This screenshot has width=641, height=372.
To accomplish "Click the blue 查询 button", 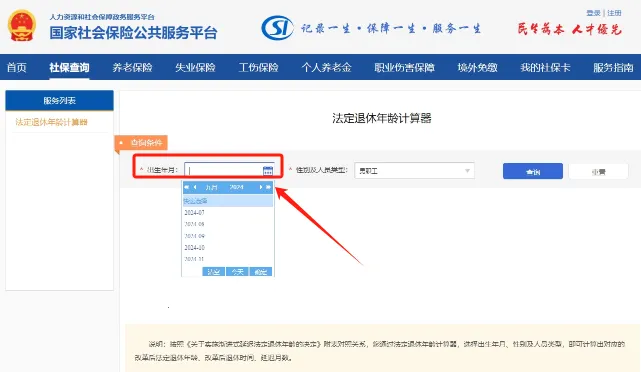I will coord(533,171).
